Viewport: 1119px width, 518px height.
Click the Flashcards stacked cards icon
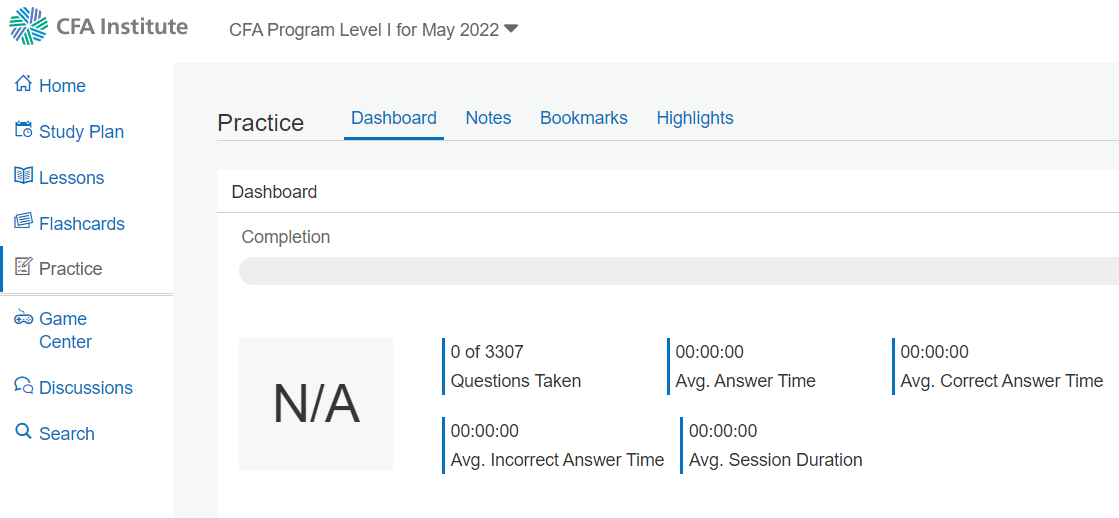[x=24, y=221]
